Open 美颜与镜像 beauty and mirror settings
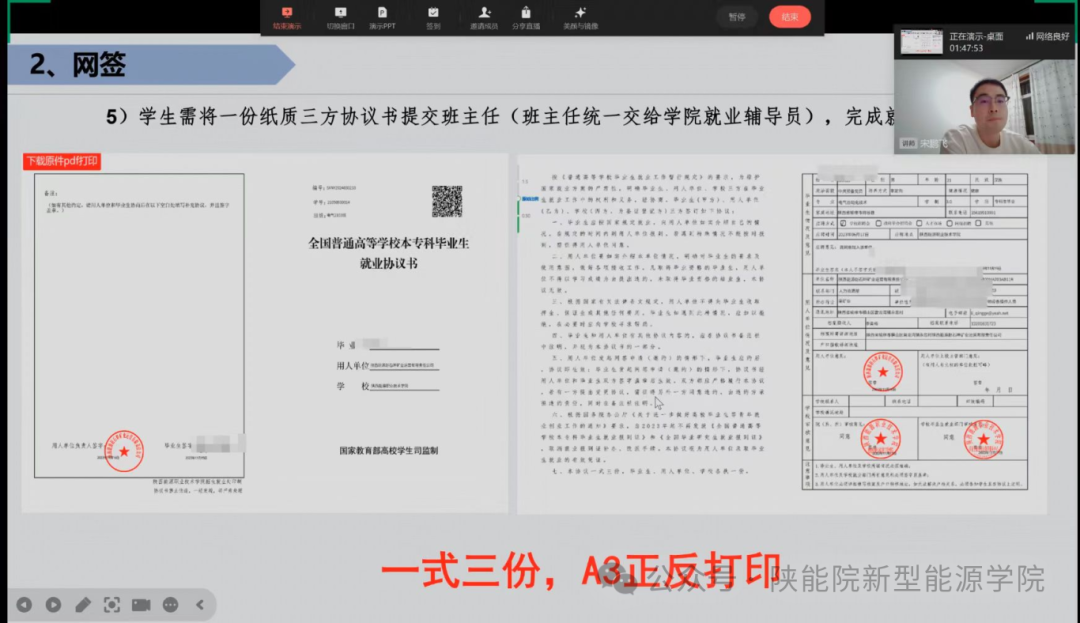 click(580, 17)
